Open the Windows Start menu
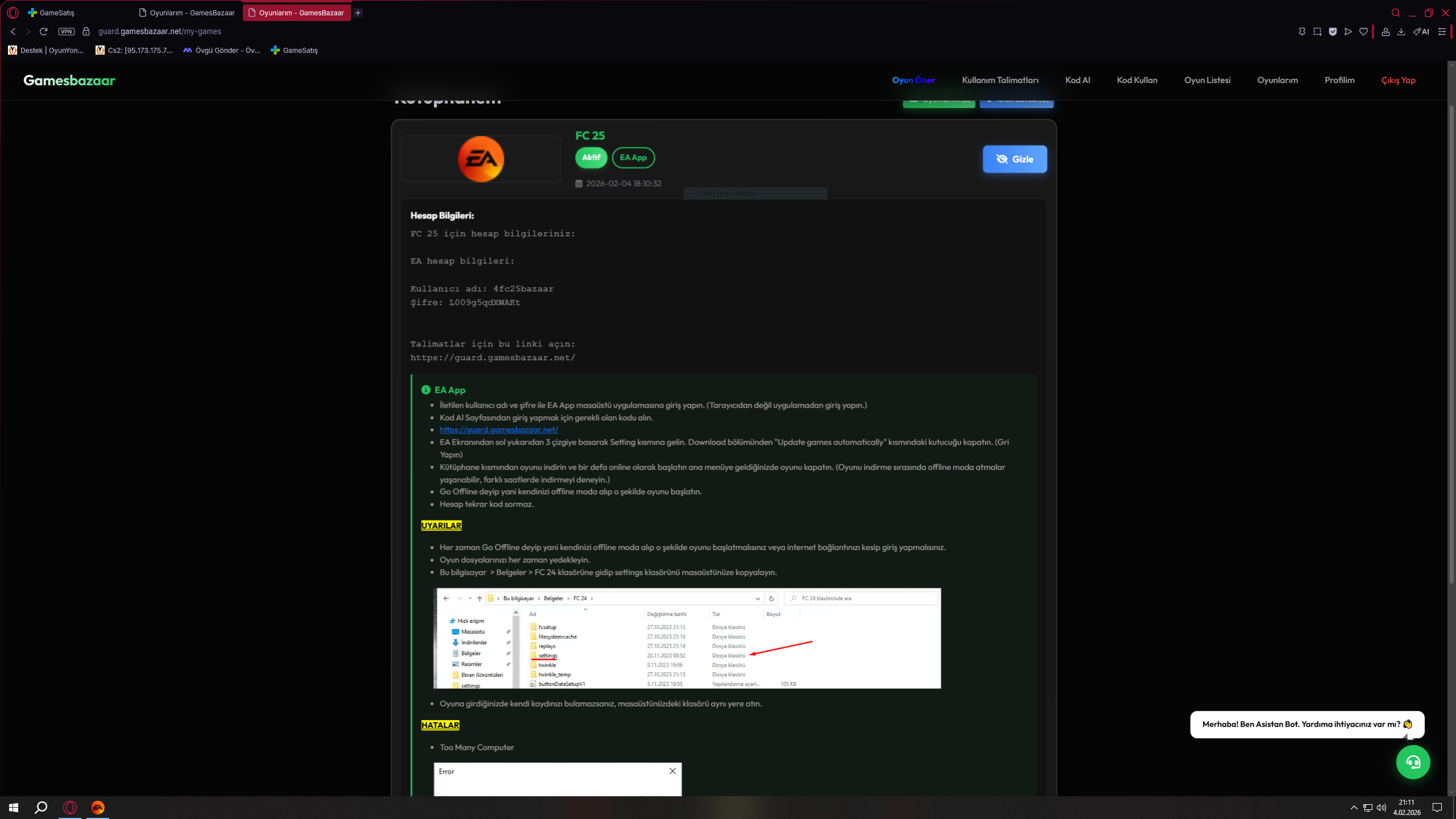This screenshot has height=819, width=1456. 14,808
